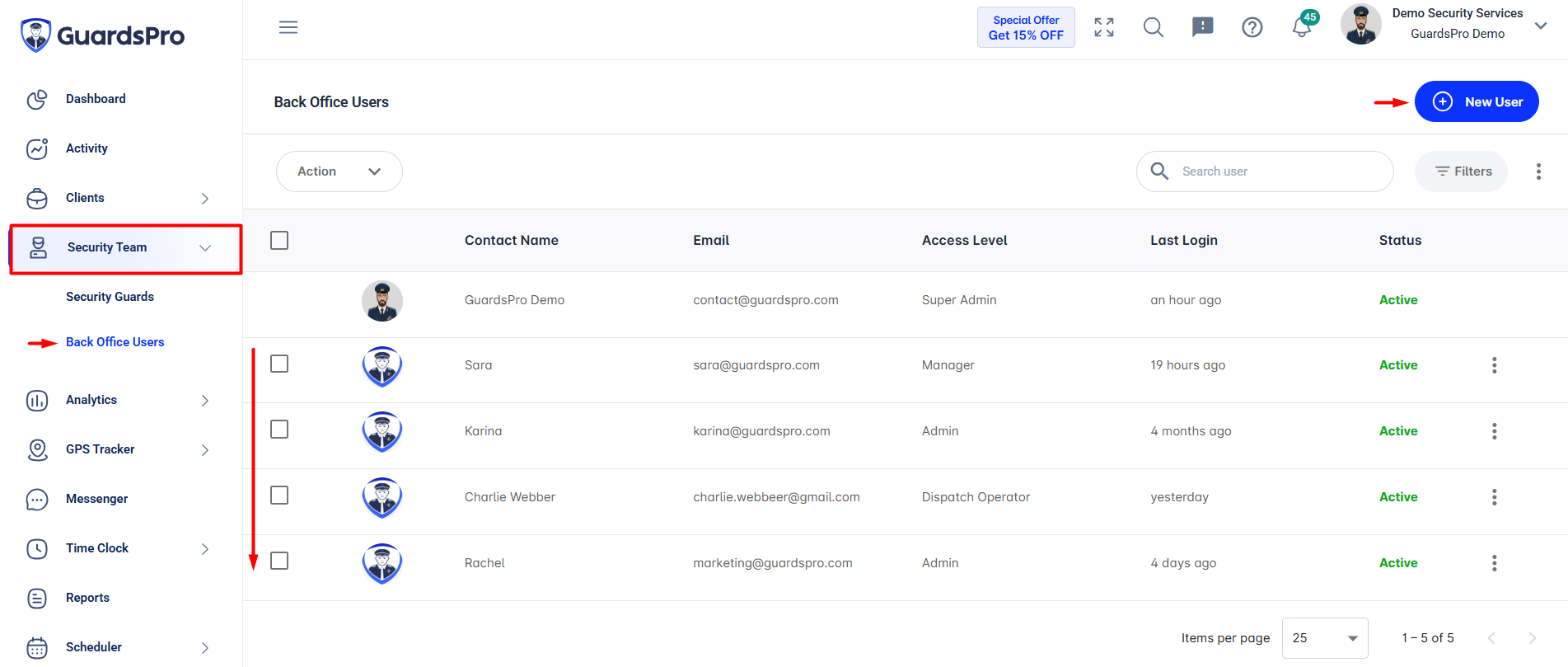Collapse the Security Team chevron
This screenshot has height=667, width=1568.
(x=205, y=248)
